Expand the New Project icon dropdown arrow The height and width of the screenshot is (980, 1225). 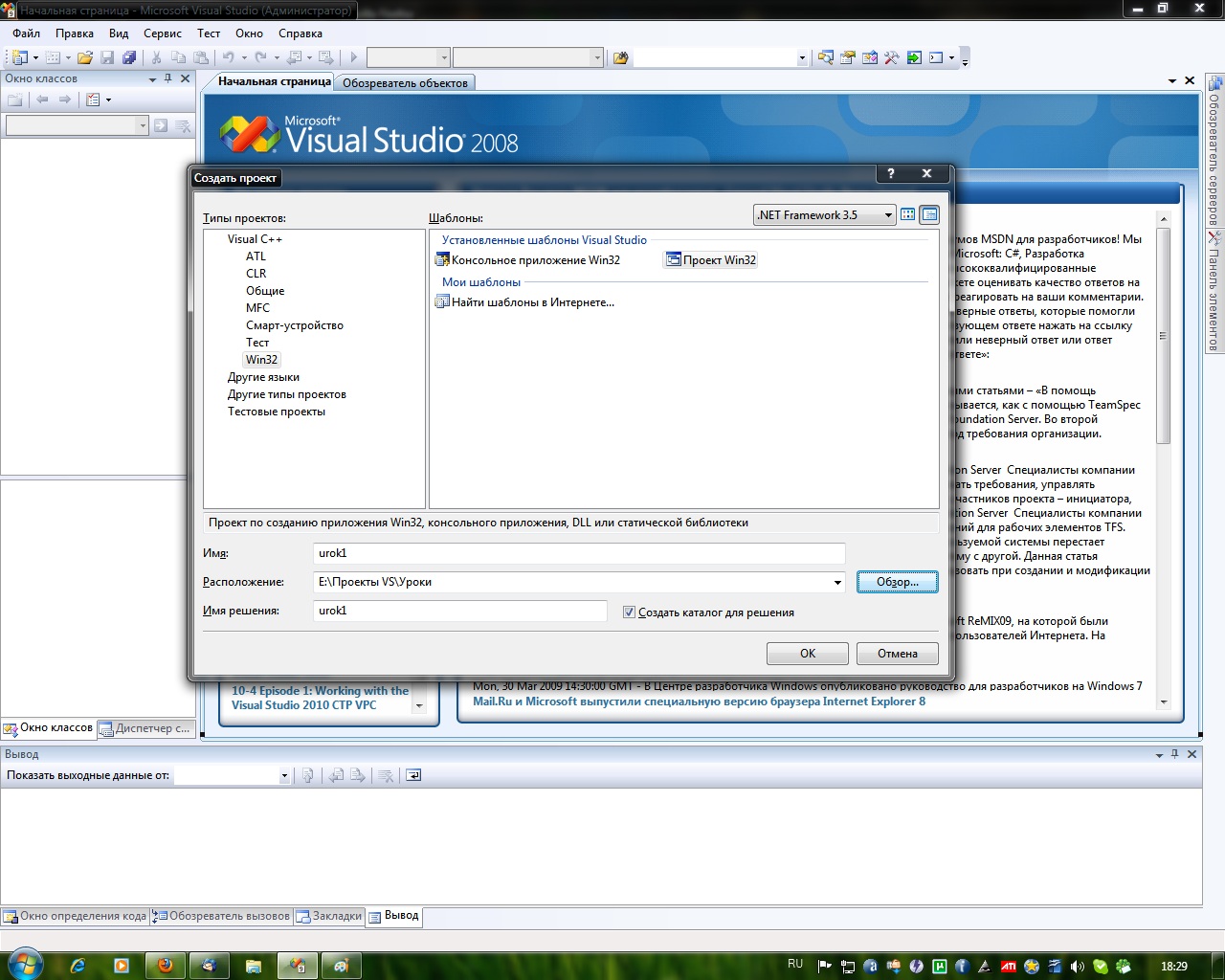pos(35,58)
